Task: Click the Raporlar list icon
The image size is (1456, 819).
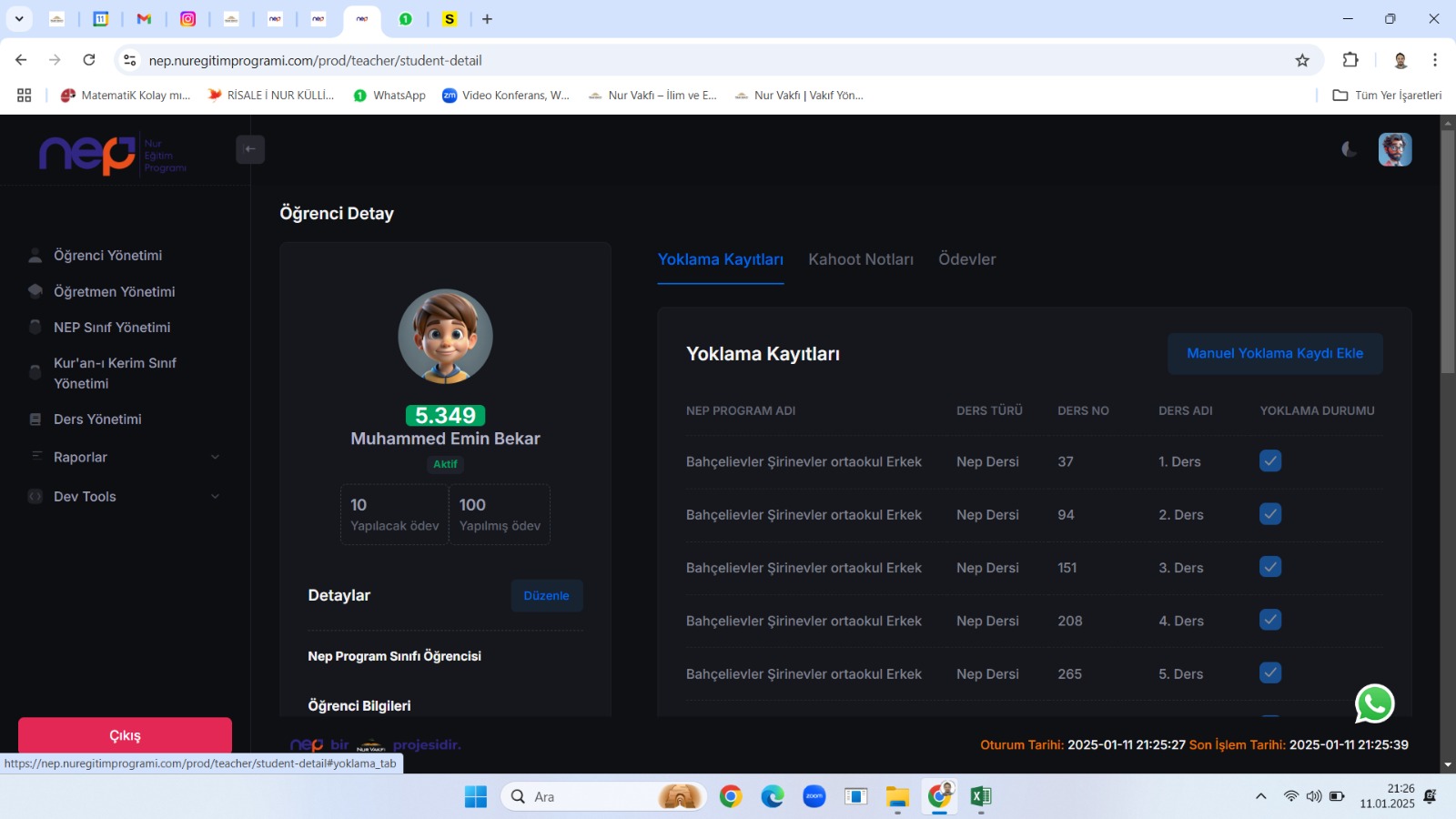Action: pyautogui.click(x=36, y=456)
